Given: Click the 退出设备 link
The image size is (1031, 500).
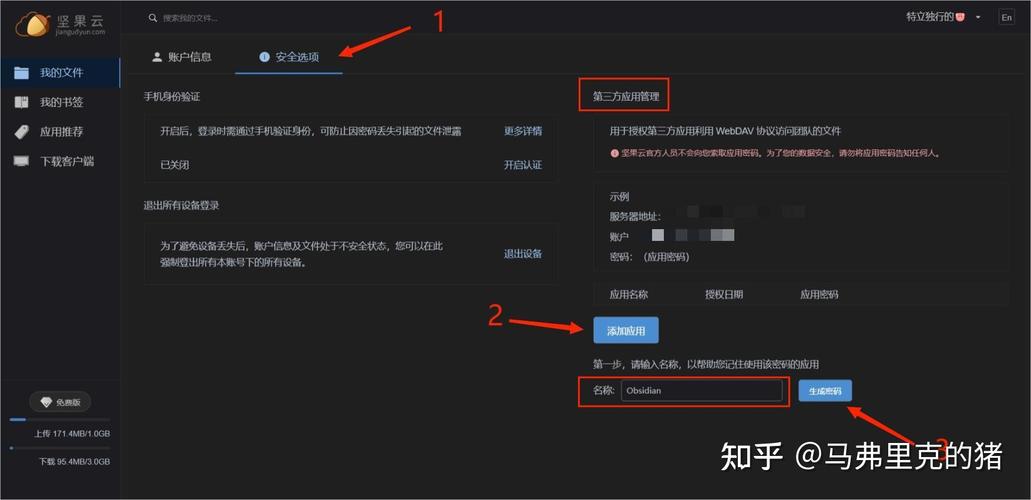Looking at the screenshot, I should pos(523,254).
